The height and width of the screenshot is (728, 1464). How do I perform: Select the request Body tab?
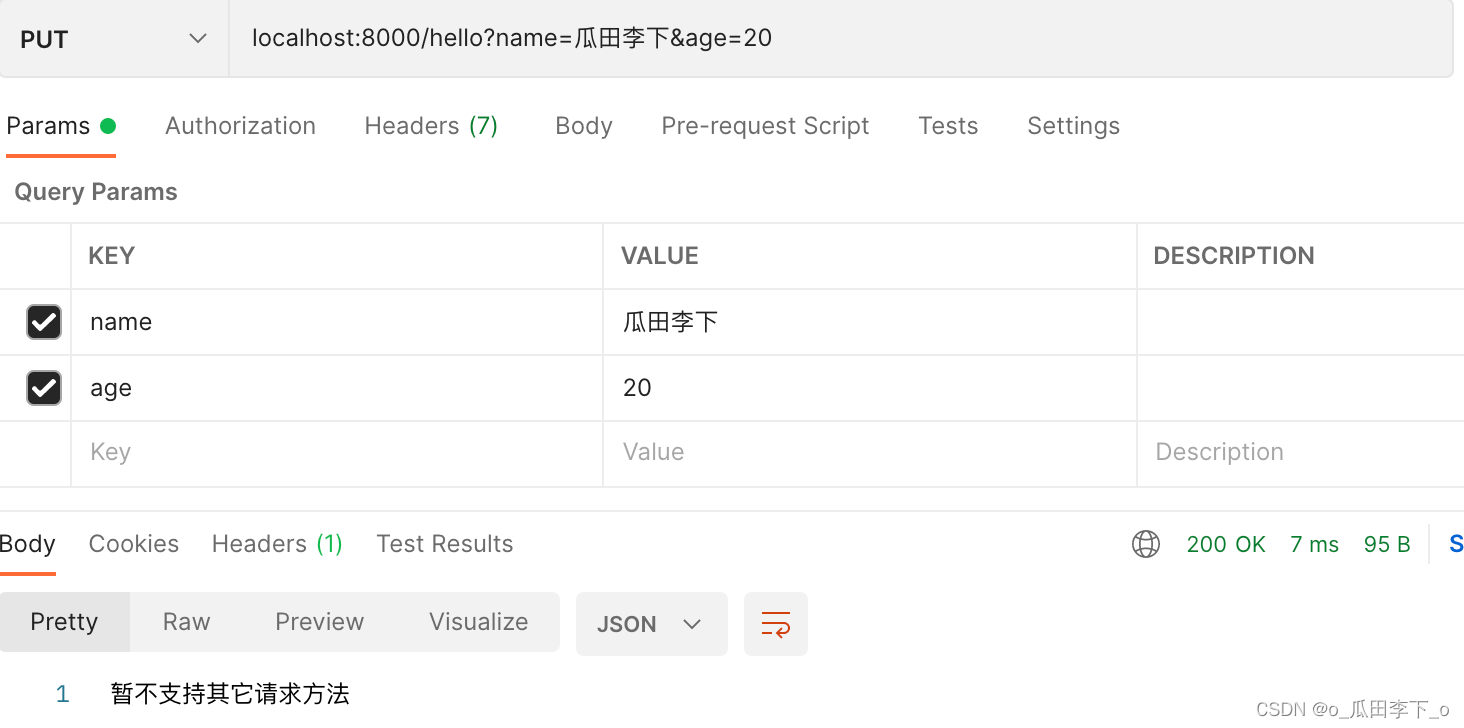click(584, 126)
